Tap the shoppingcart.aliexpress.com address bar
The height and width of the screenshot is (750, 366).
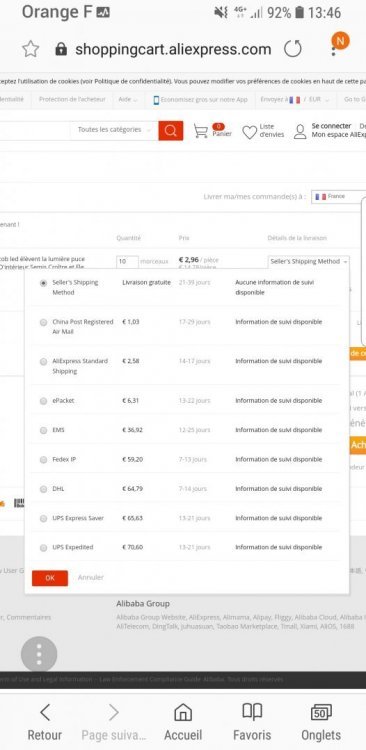tap(173, 49)
